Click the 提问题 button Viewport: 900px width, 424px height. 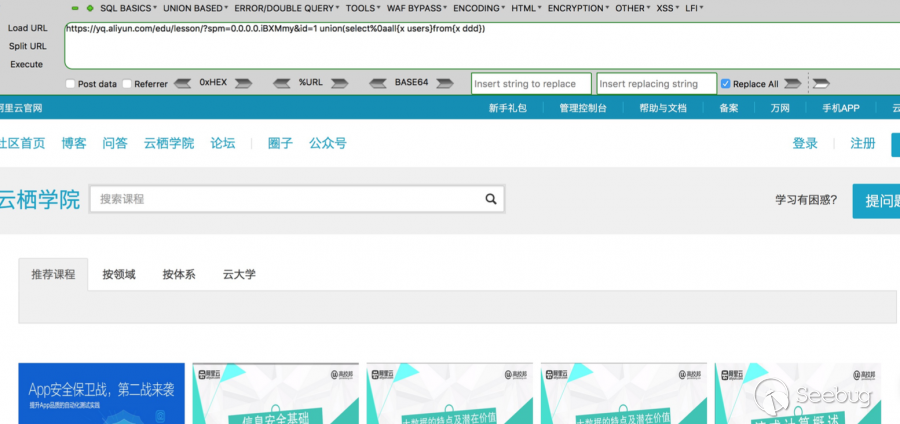(876, 201)
